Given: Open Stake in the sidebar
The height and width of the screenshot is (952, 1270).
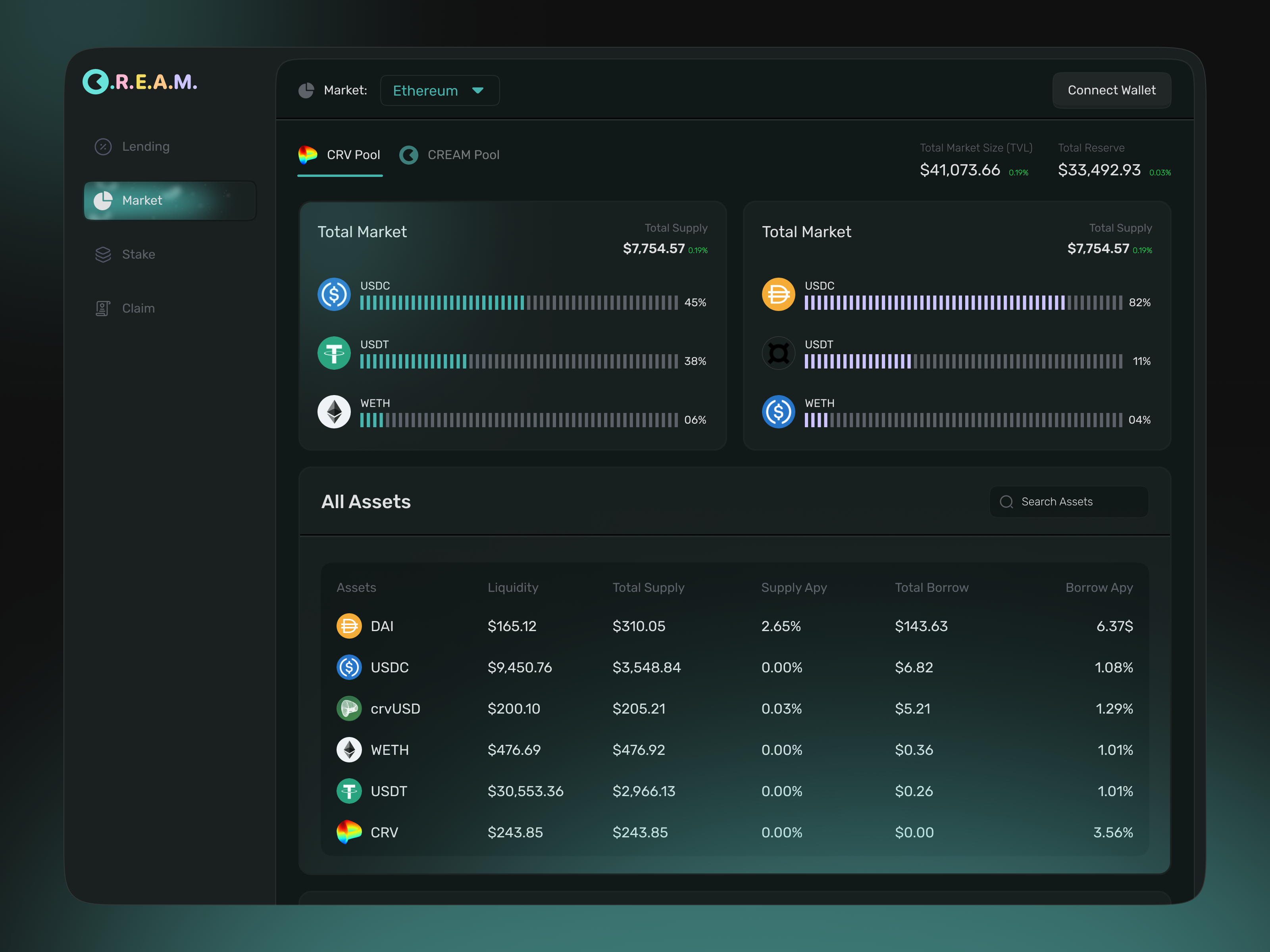Looking at the screenshot, I should 170,255.
